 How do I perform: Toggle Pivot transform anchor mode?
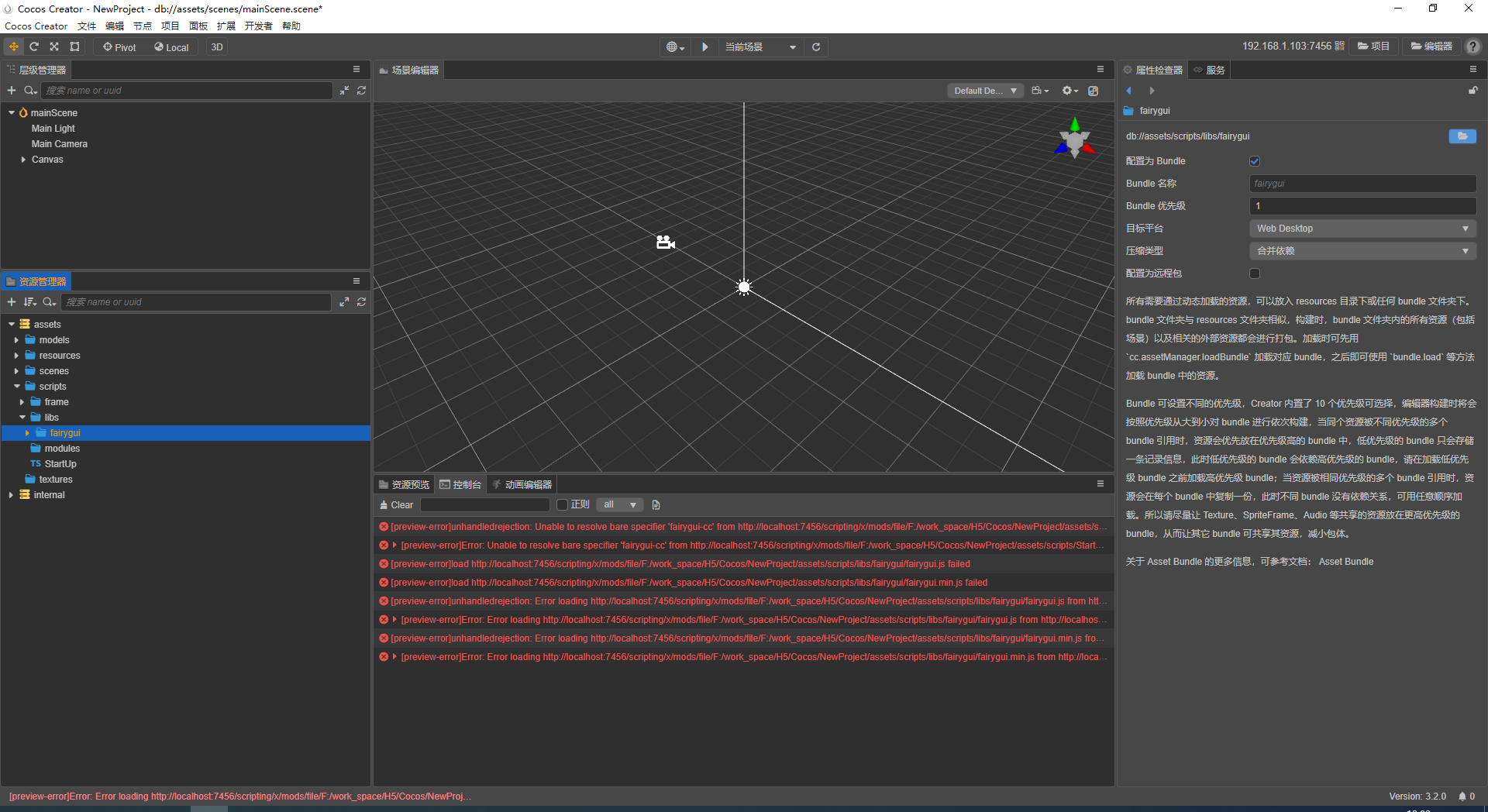[x=119, y=47]
